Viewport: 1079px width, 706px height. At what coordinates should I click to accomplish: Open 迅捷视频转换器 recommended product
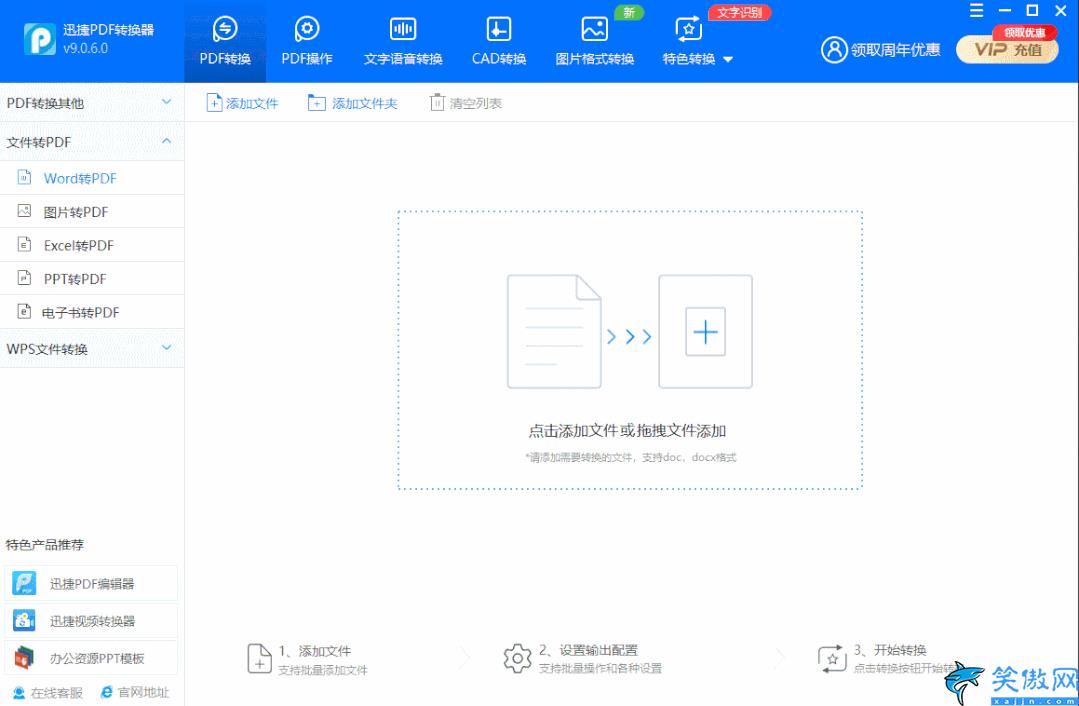click(91, 621)
